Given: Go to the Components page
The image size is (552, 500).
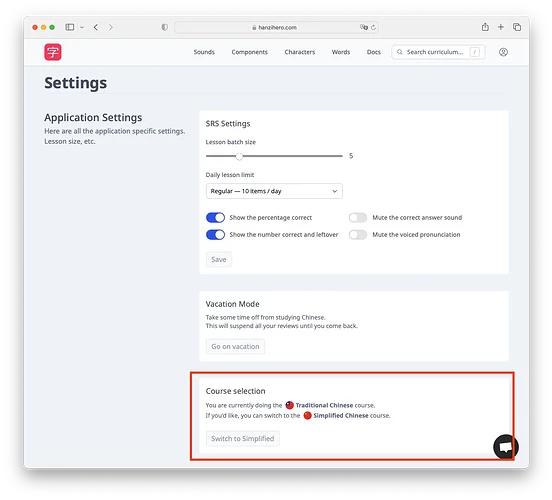Looking at the screenshot, I should point(250,52).
